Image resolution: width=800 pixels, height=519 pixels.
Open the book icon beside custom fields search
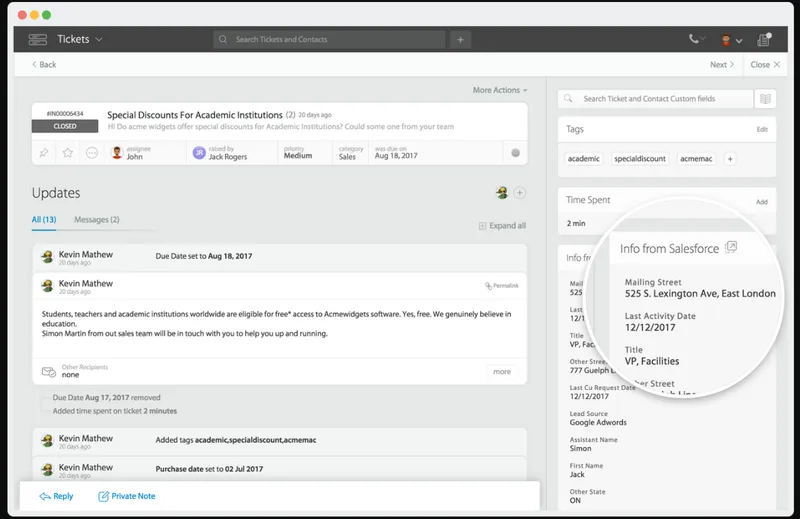click(x=765, y=98)
